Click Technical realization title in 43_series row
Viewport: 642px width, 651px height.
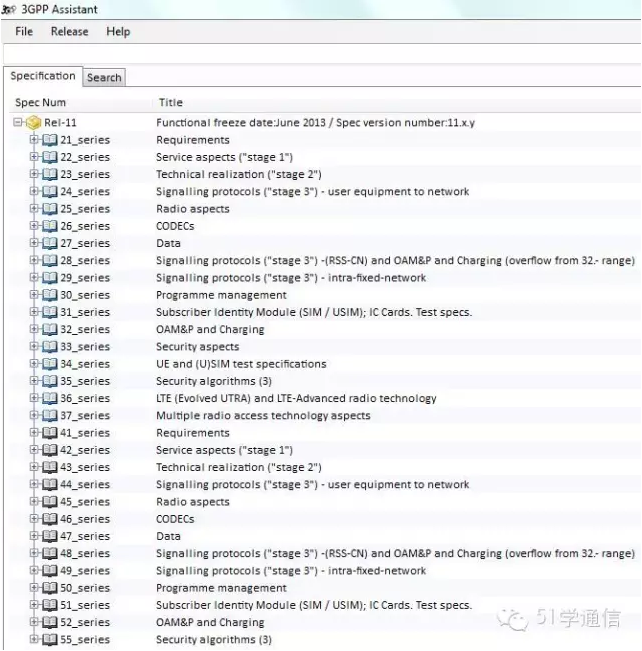point(239,467)
